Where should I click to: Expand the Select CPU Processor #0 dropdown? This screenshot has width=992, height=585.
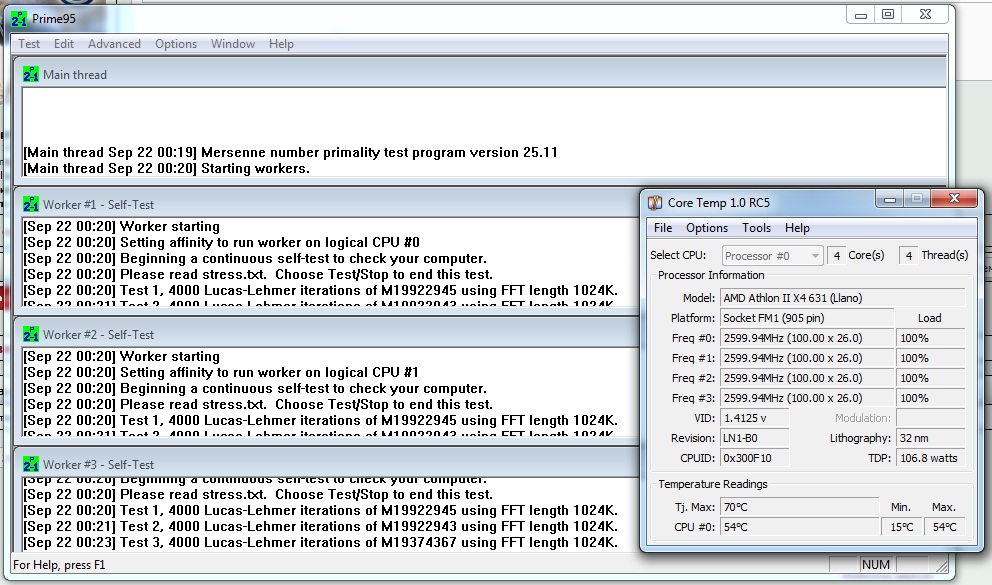click(x=773, y=256)
